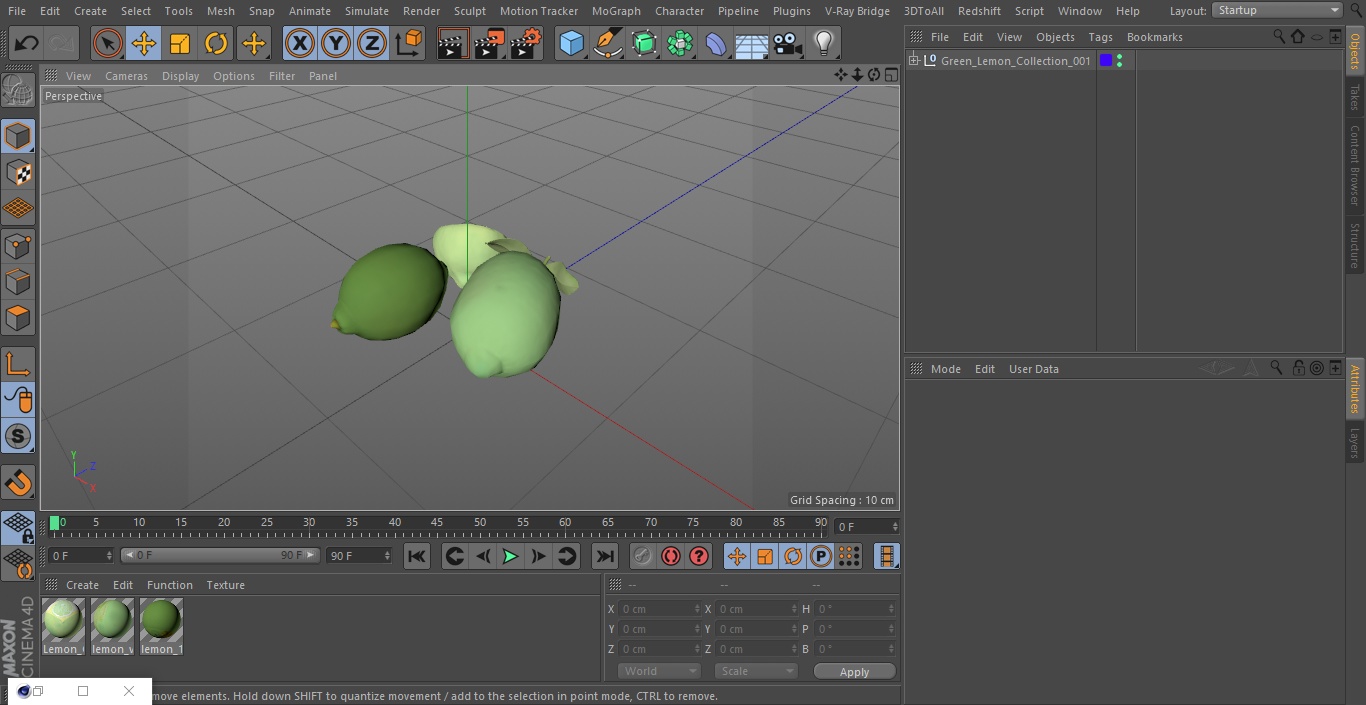Click the timeline frame 0 marker

(55, 523)
